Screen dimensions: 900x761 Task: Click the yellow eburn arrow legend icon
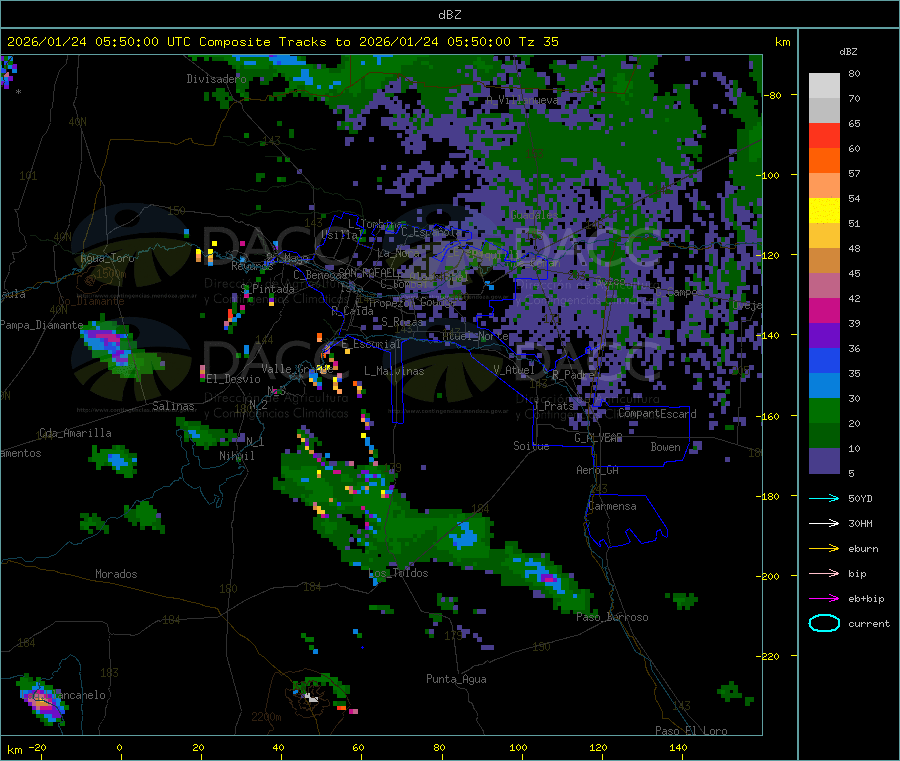[824, 549]
